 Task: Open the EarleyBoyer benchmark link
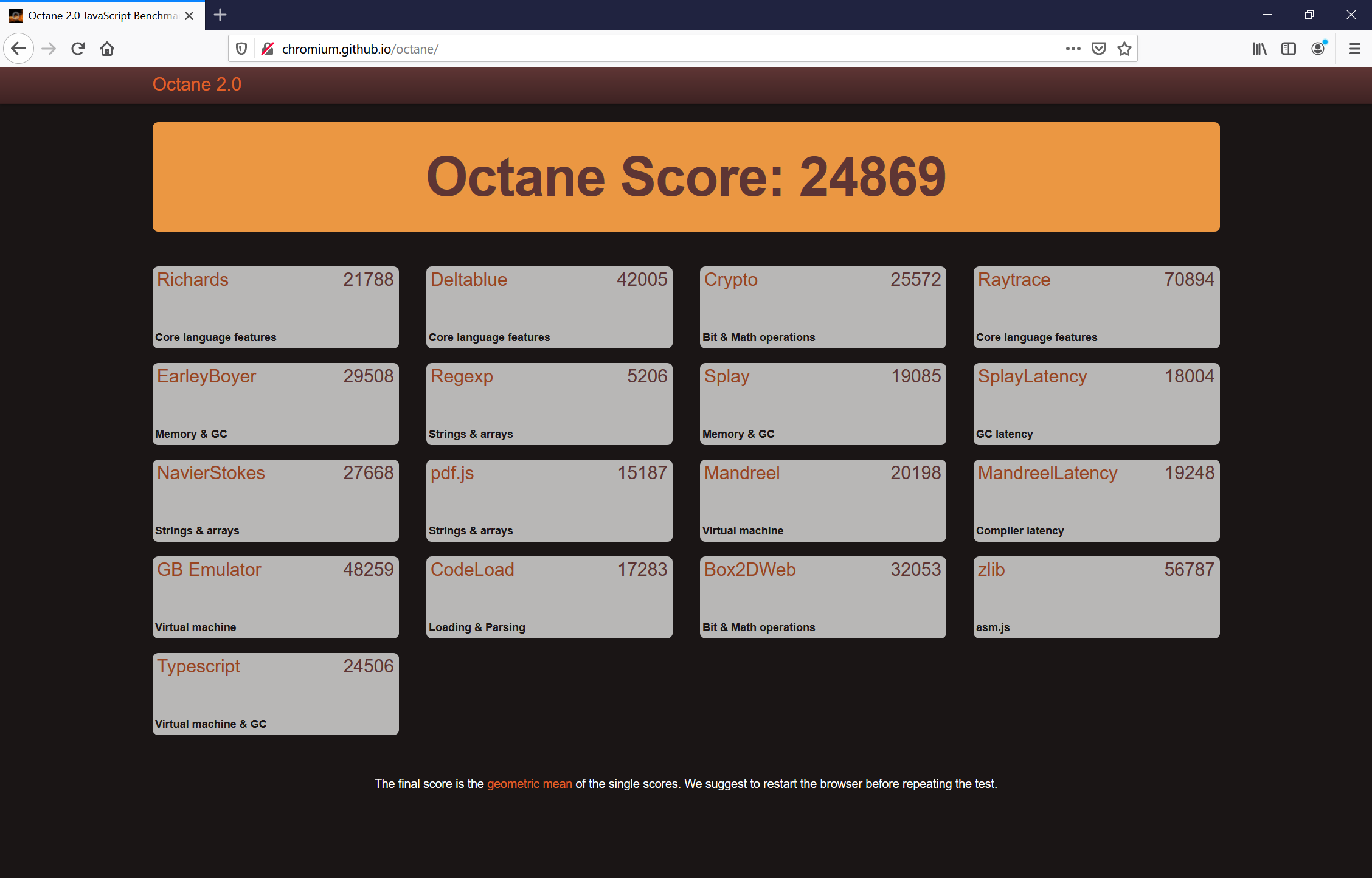click(x=206, y=376)
